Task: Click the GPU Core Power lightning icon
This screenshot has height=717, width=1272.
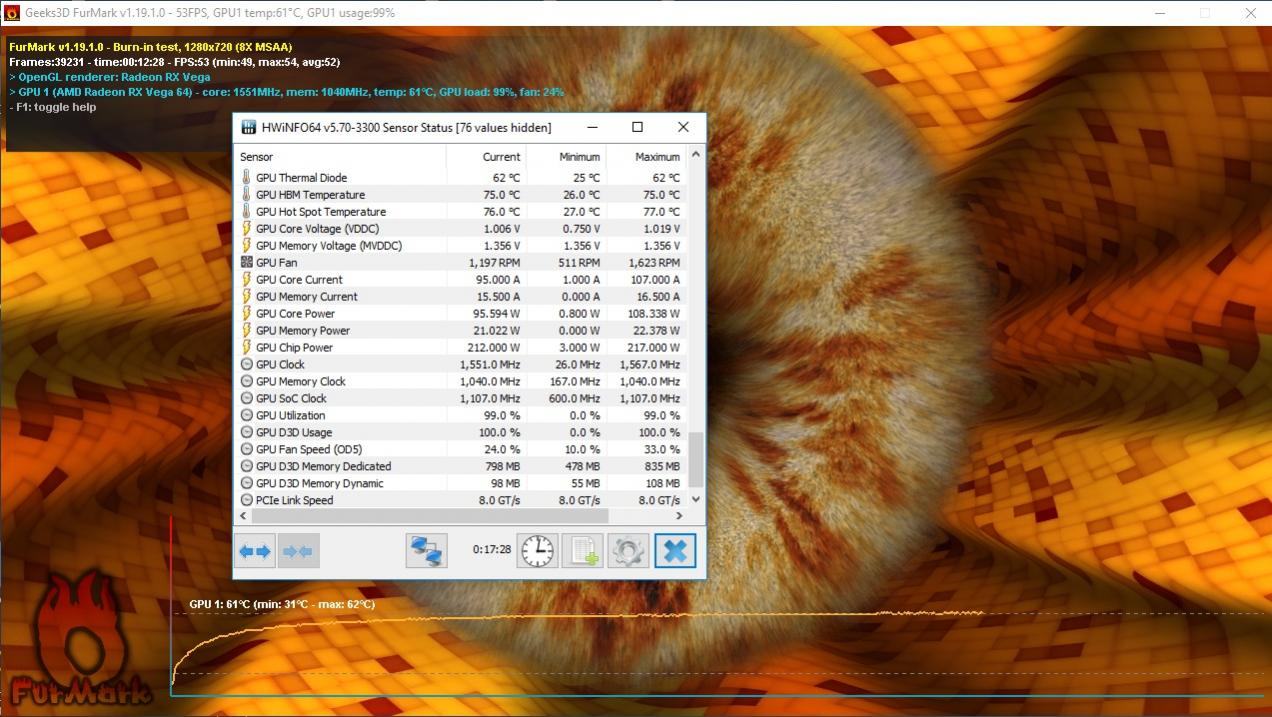Action: click(x=246, y=313)
